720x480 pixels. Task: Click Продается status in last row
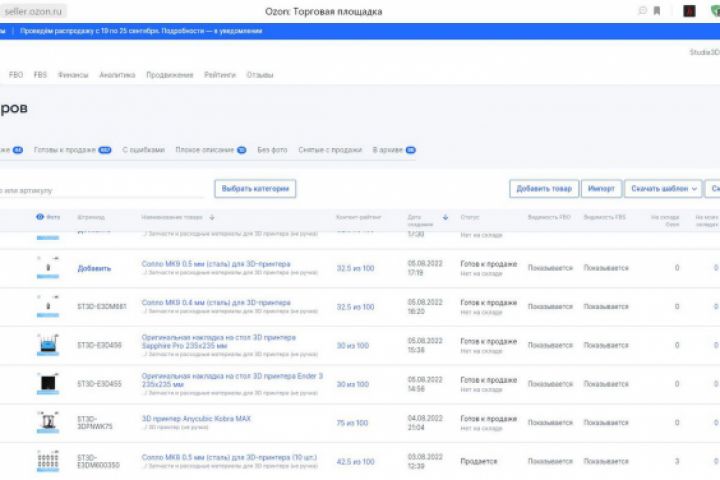pos(478,461)
